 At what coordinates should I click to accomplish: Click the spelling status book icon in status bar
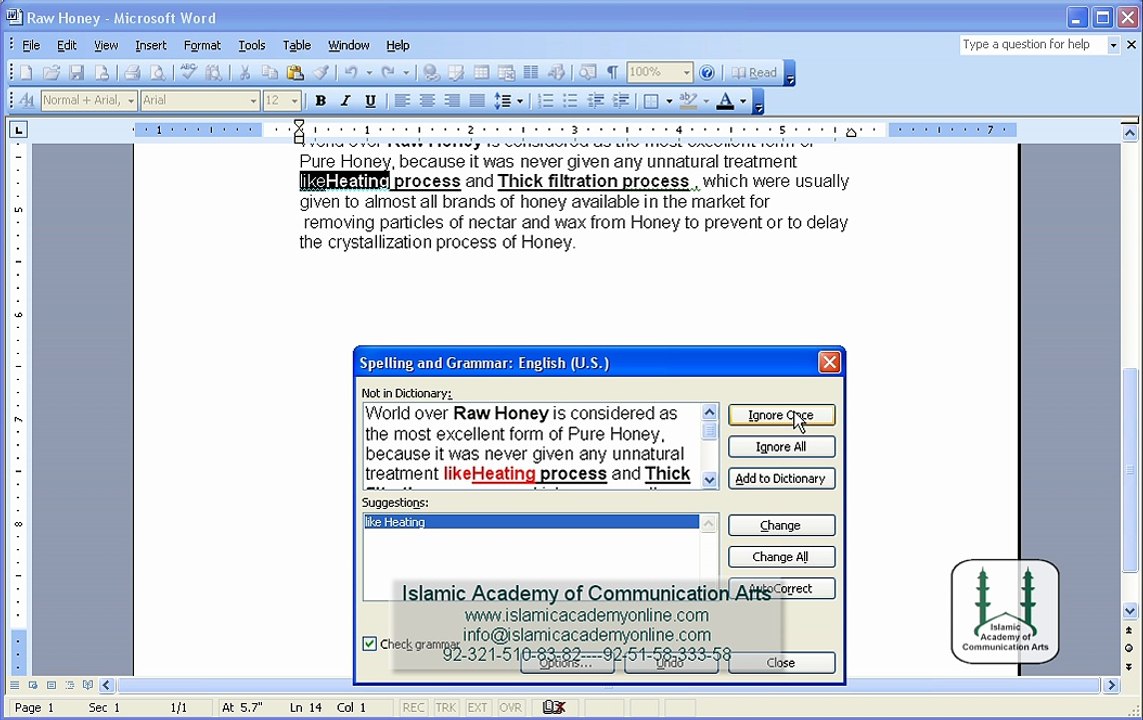point(554,707)
